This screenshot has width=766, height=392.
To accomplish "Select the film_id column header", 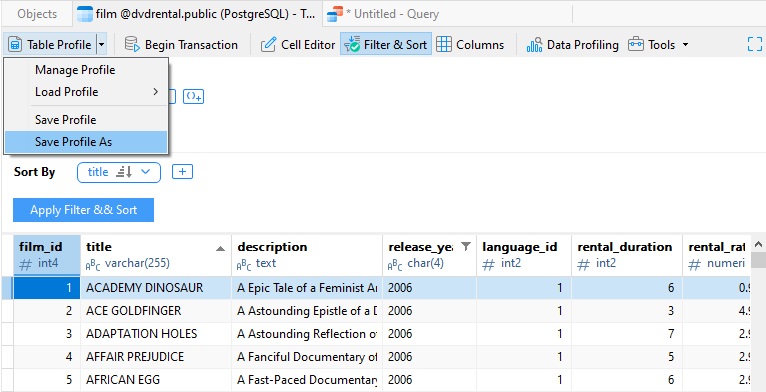I will (47, 255).
